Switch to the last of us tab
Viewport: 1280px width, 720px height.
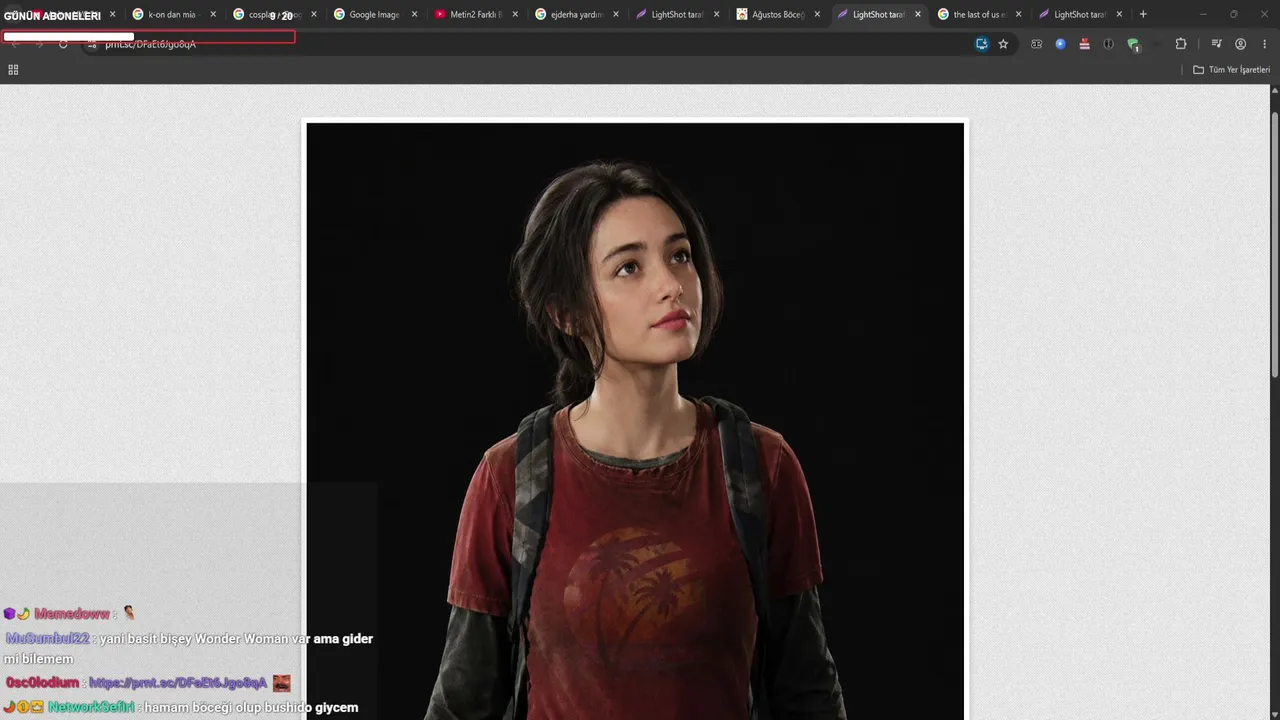tap(977, 15)
